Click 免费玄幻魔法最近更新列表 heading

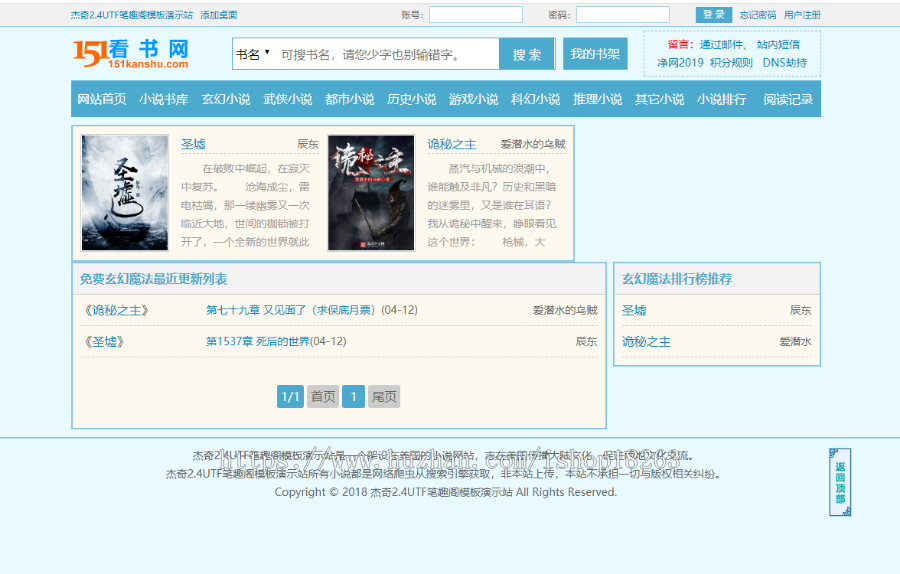153,279
